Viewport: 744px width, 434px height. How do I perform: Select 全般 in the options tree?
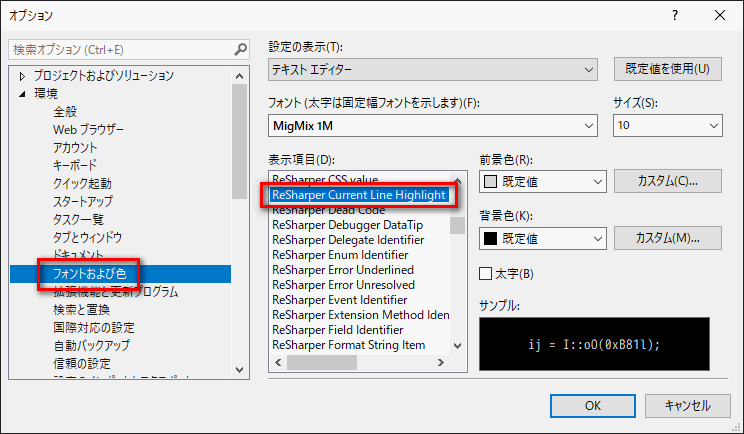click(65, 112)
